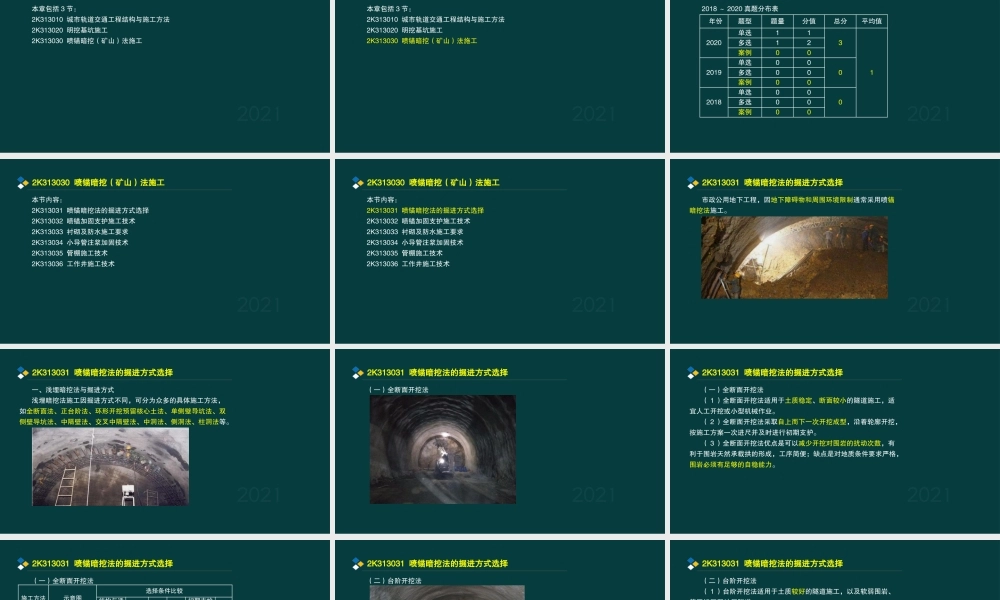1000x600 pixels.
Task: Click the 单选 cell in the 2018 rows
Action: click(x=745, y=92)
